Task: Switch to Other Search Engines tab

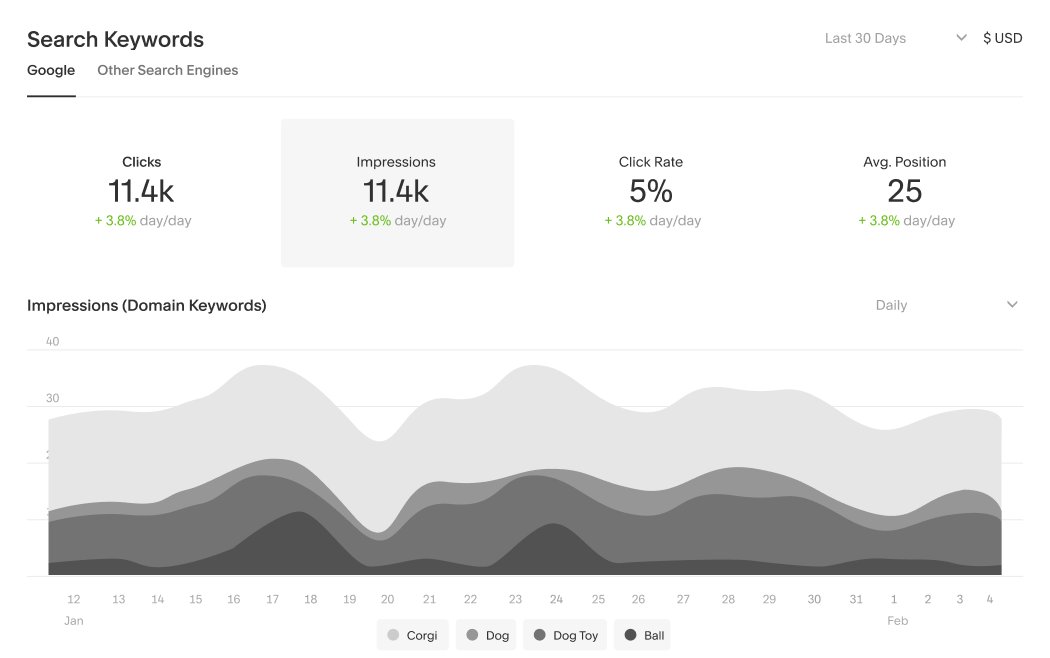Action: pos(167,70)
